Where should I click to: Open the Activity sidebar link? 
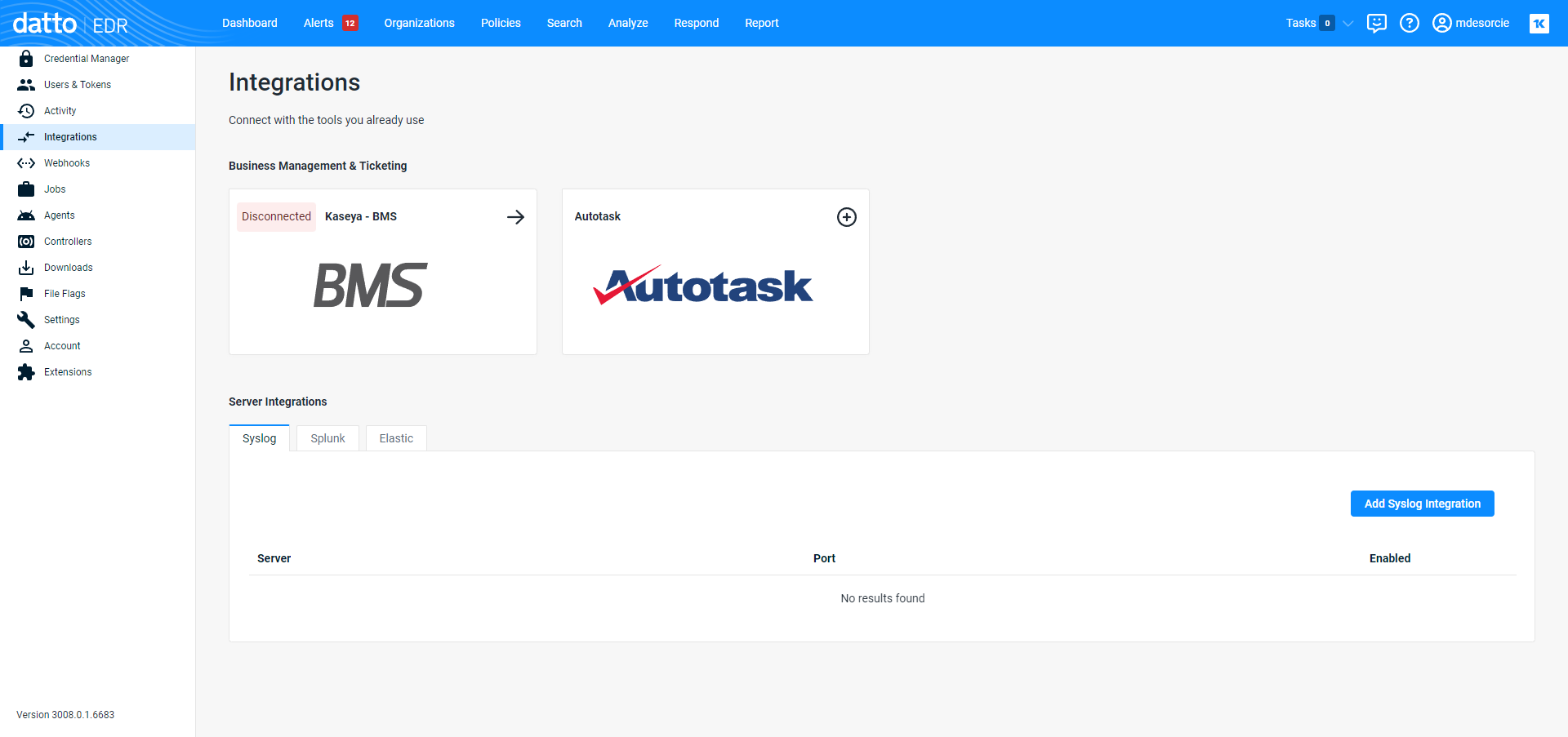point(60,111)
